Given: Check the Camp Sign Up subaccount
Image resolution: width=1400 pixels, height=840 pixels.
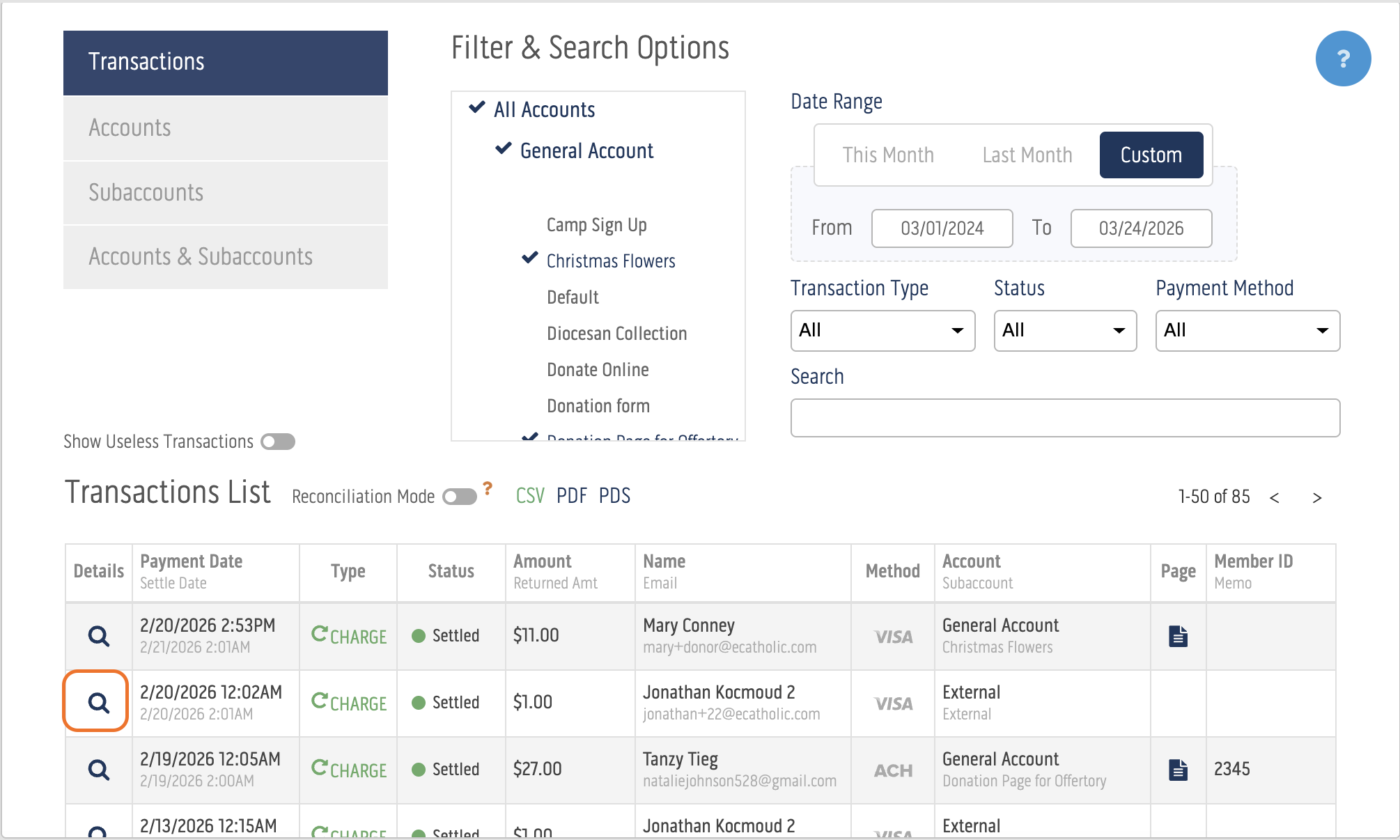Looking at the screenshot, I should pyautogui.click(x=596, y=225).
